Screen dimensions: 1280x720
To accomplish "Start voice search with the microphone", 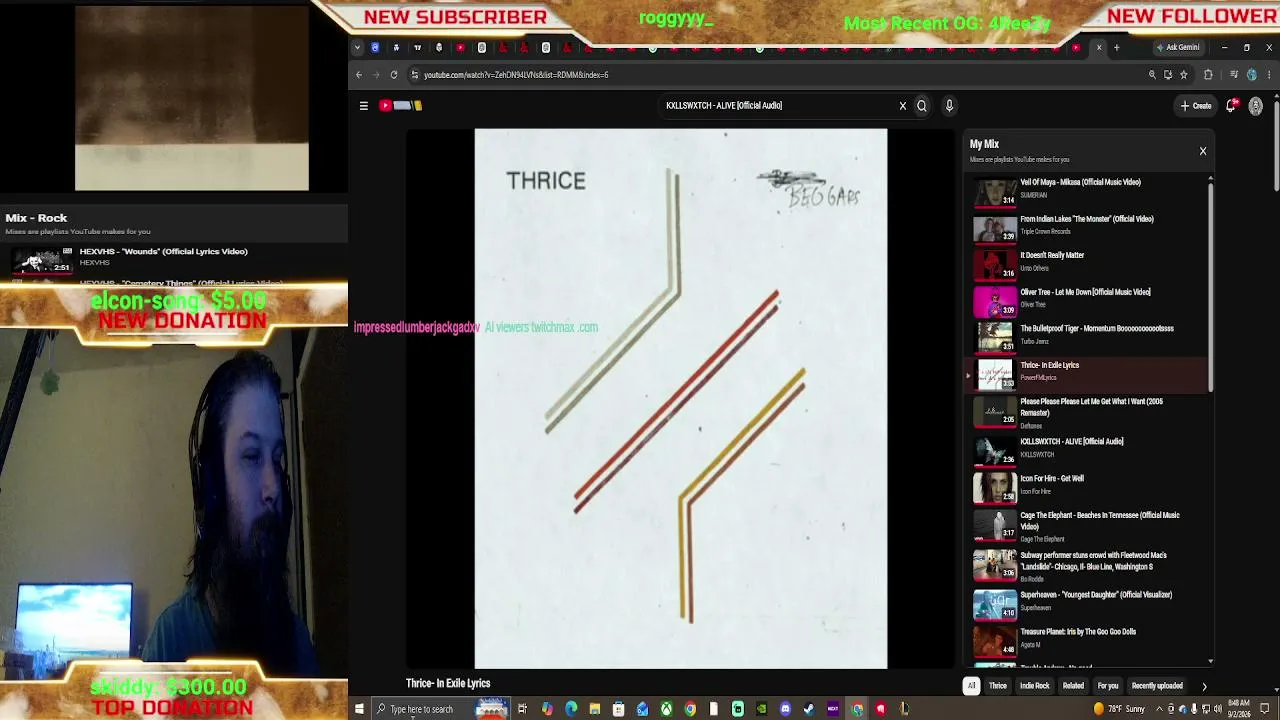I will click(949, 105).
